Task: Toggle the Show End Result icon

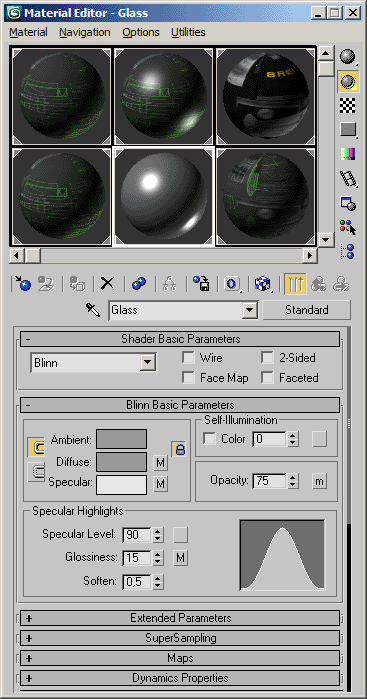Action: click(x=295, y=284)
